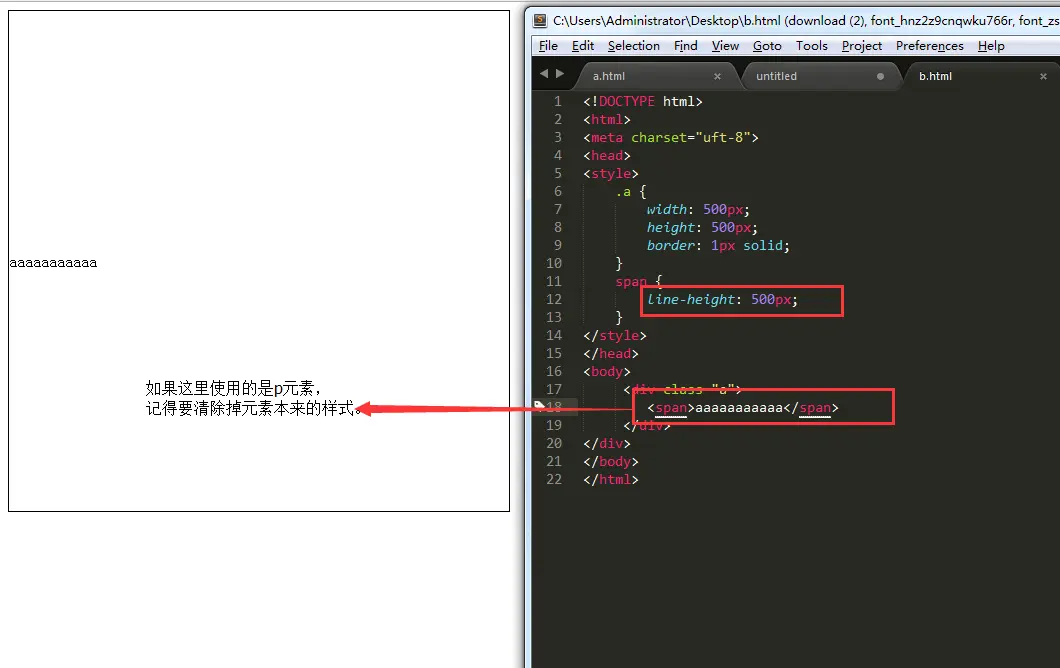Open the View menu
This screenshot has width=1060, height=668.
(725, 46)
